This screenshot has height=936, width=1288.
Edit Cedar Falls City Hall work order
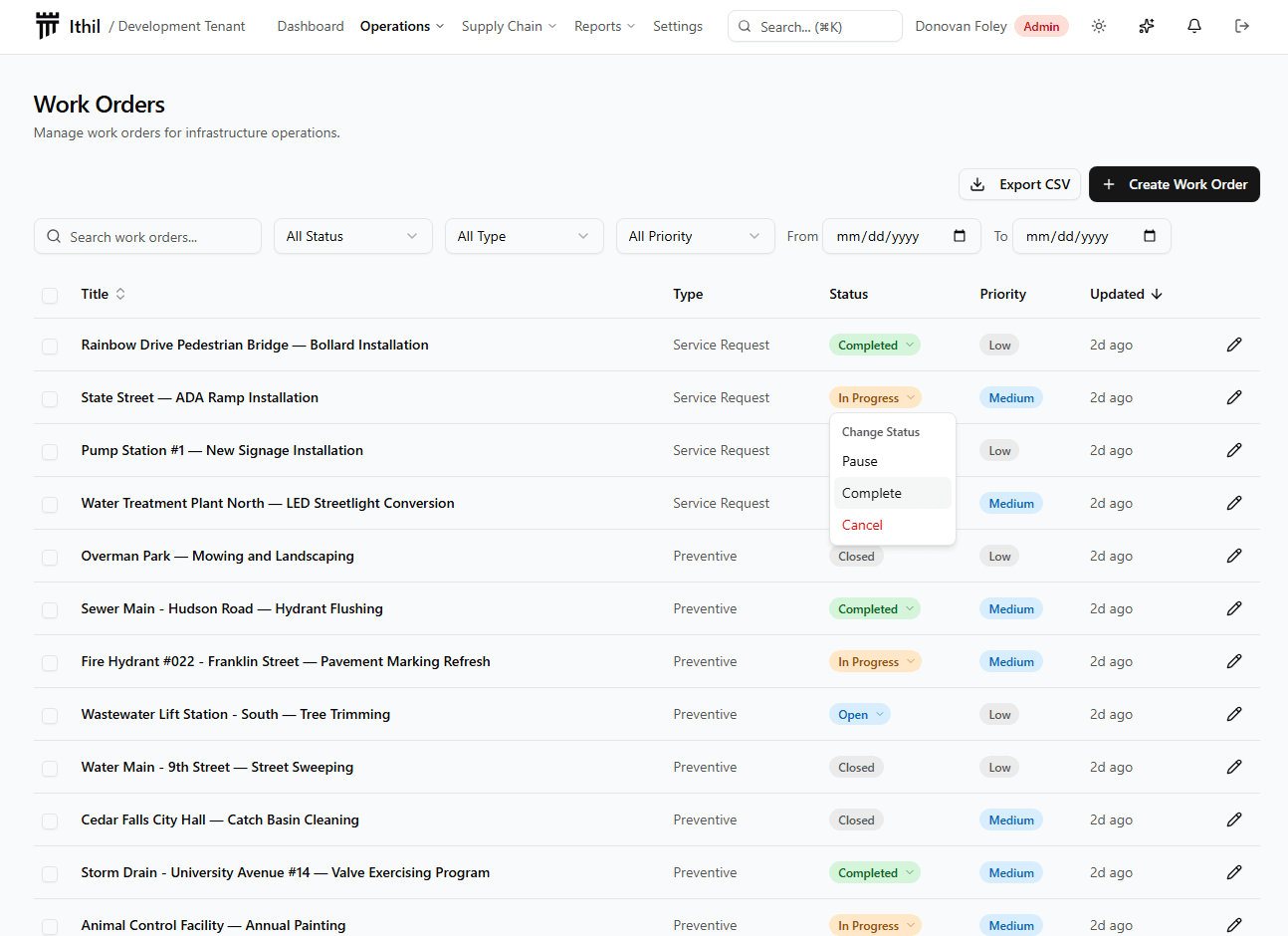click(x=1234, y=819)
